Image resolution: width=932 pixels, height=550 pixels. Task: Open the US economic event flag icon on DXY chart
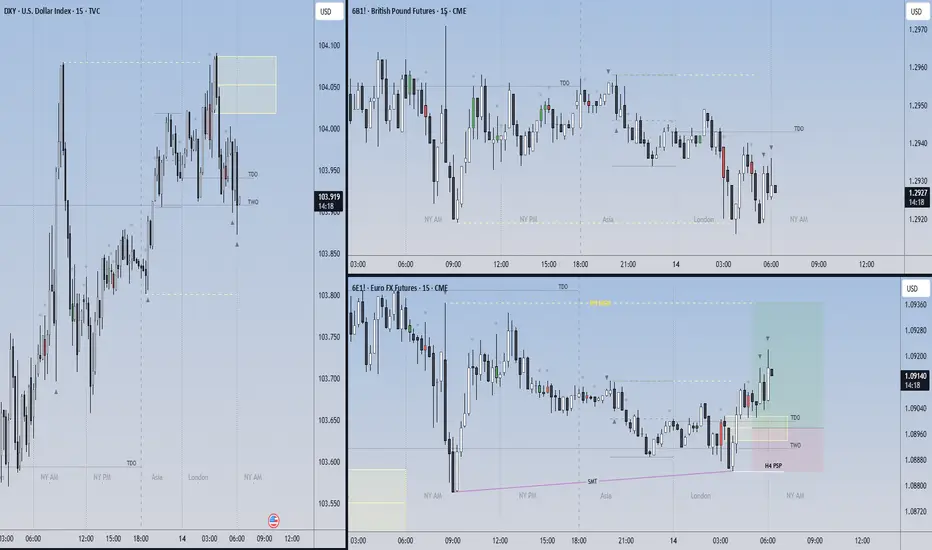pyautogui.click(x=273, y=521)
